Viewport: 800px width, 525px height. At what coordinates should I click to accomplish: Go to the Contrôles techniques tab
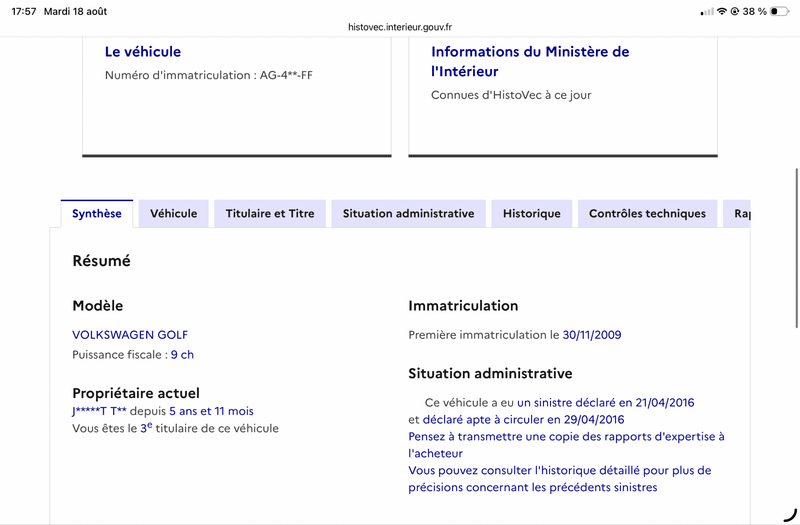647,213
